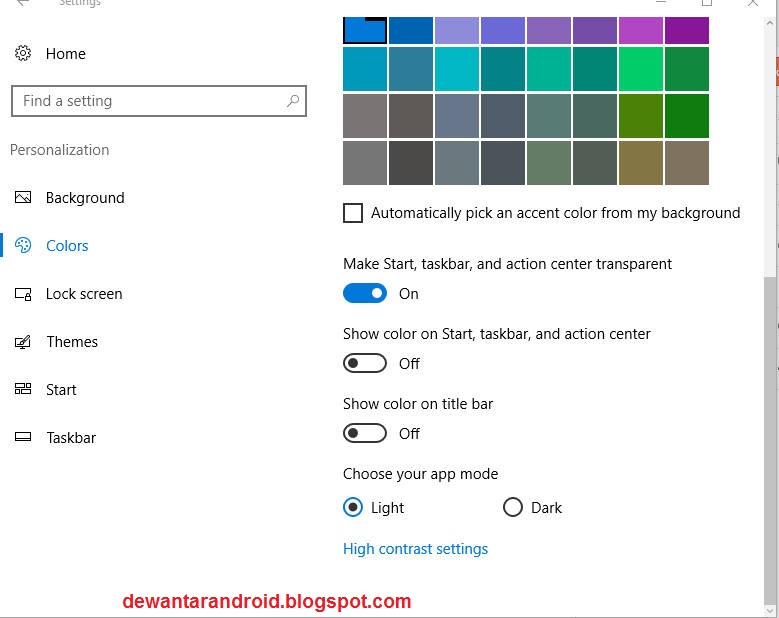779x618 pixels.
Task: Click the Taskbar icon
Action: (x=23, y=437)
